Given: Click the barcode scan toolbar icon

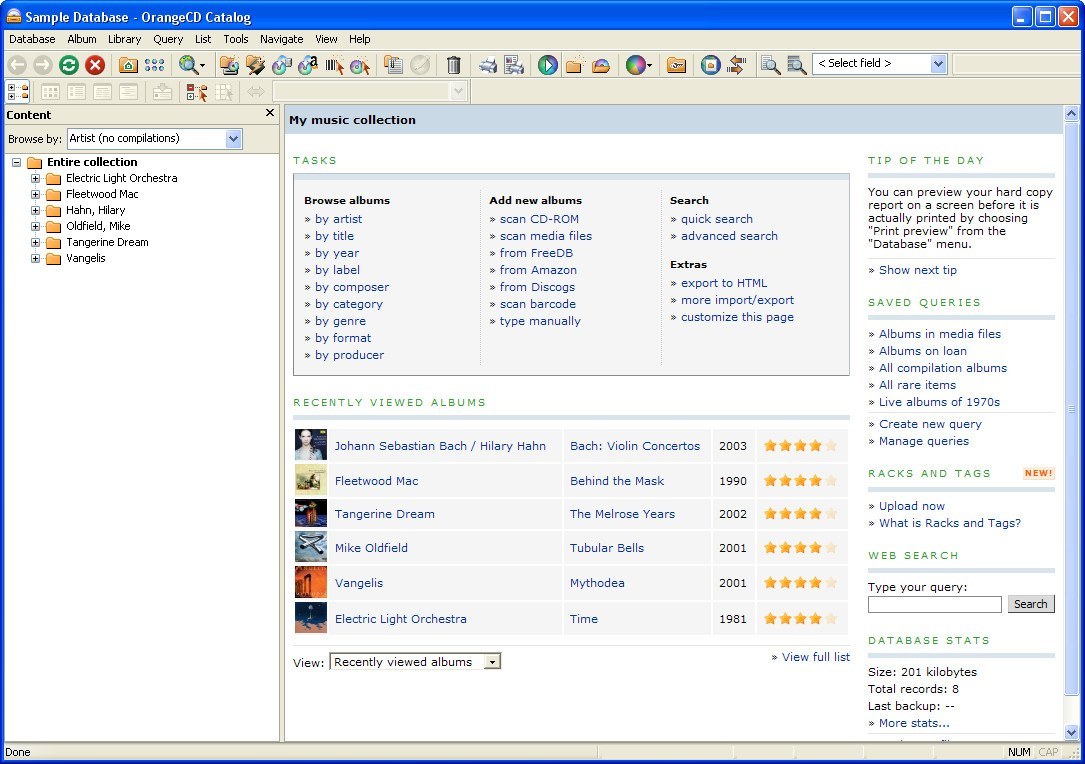Looking at the screenshot, I should click(334, 65).
